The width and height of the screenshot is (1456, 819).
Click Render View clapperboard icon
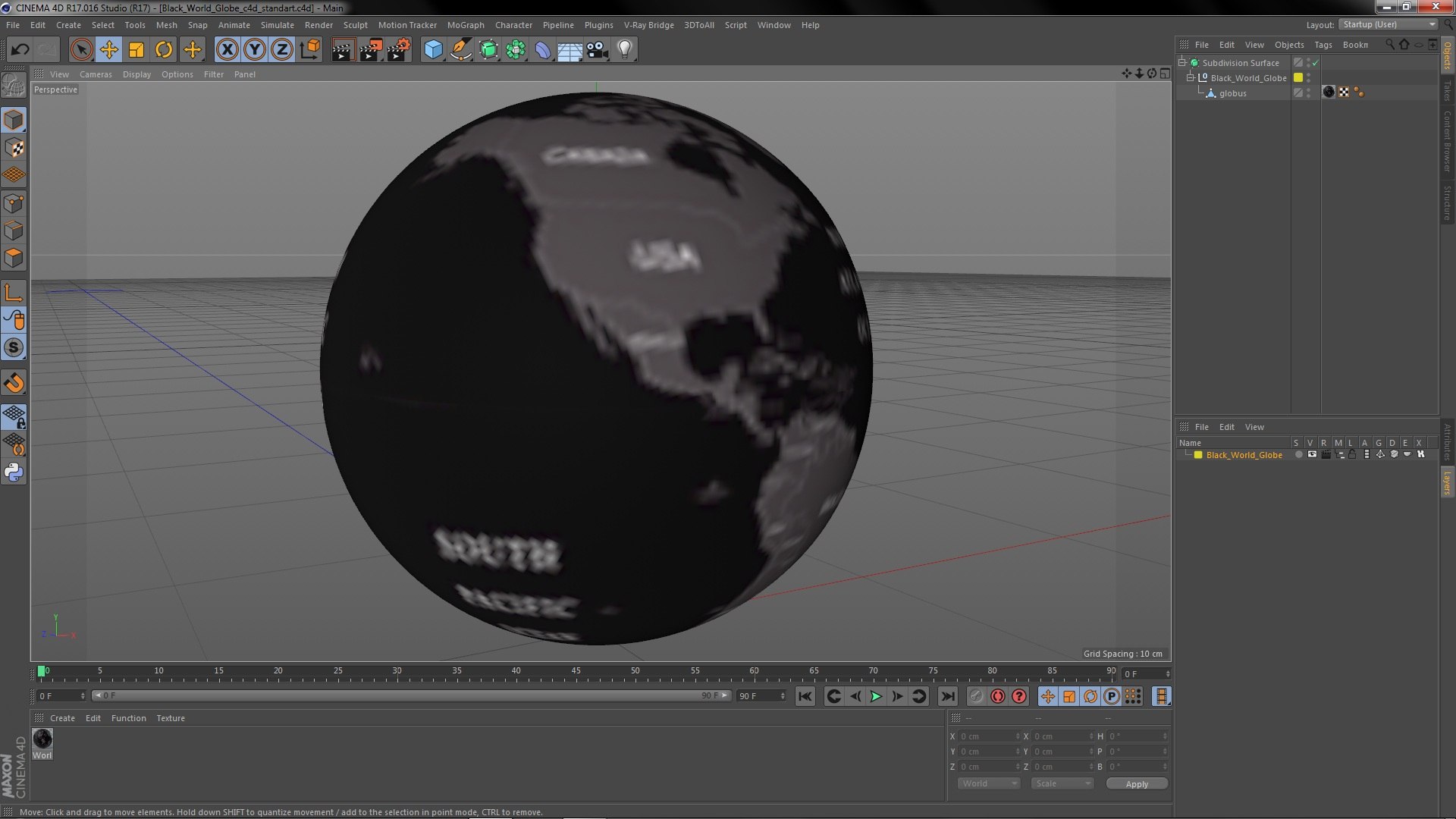(343, 50)
